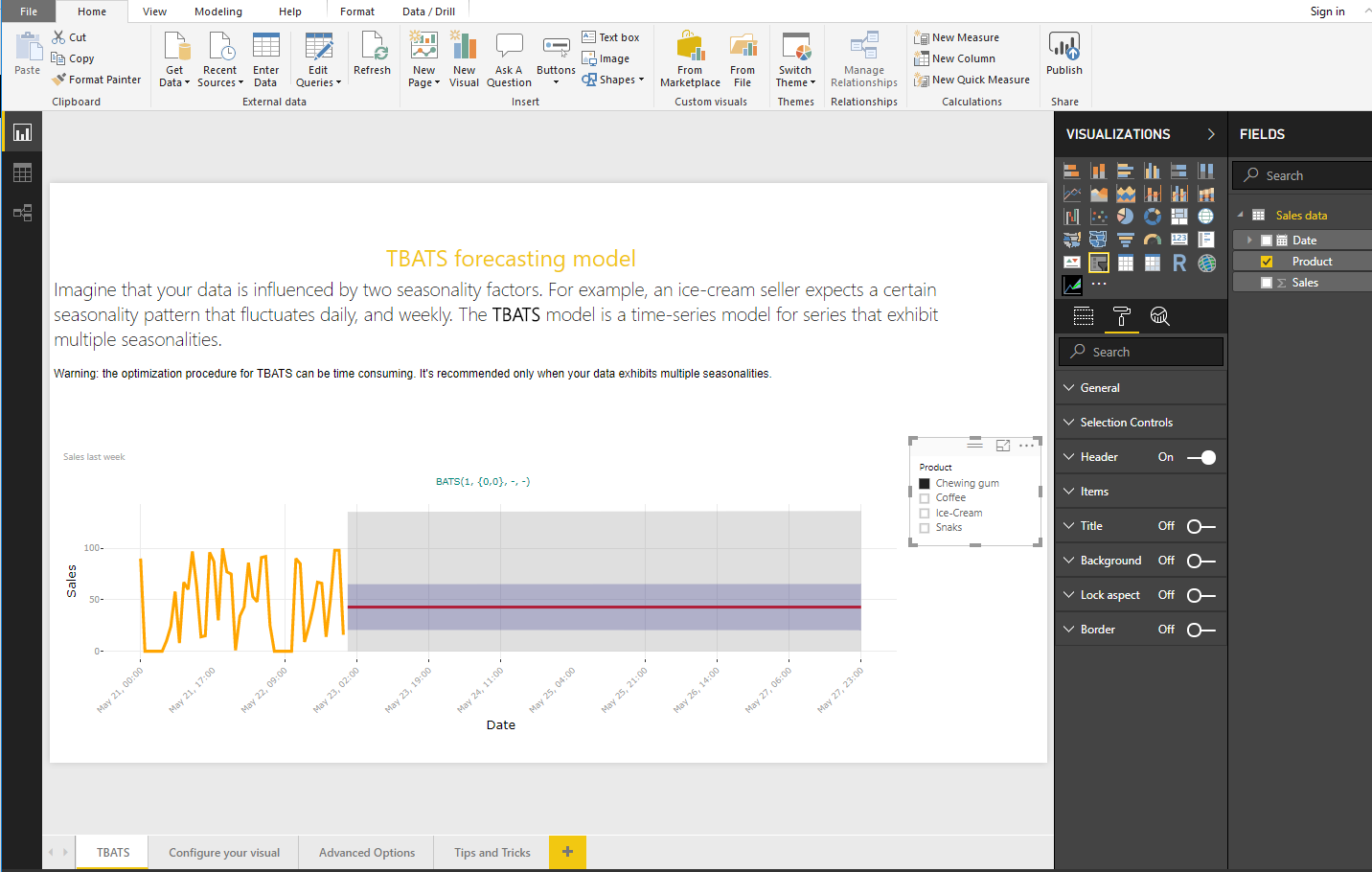Select the custom forecasting visual icon
The image size is (1372, 872).
tap(1072, 285)
